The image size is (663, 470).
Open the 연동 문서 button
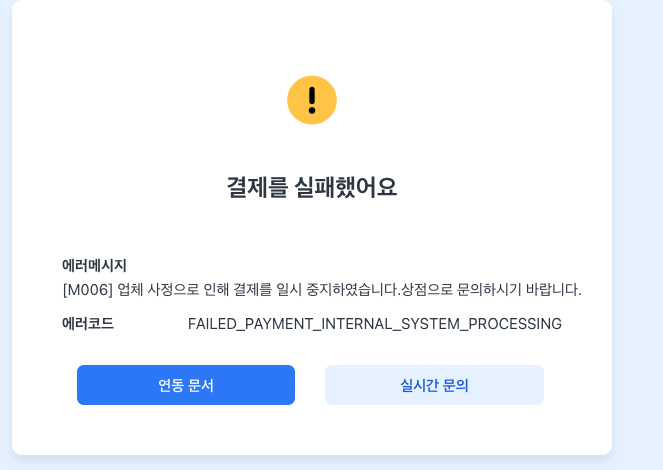[x=186, y=385]
